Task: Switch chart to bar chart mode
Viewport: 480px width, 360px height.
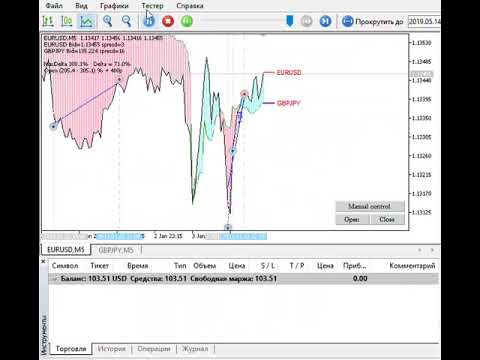Action: point(49,21)
